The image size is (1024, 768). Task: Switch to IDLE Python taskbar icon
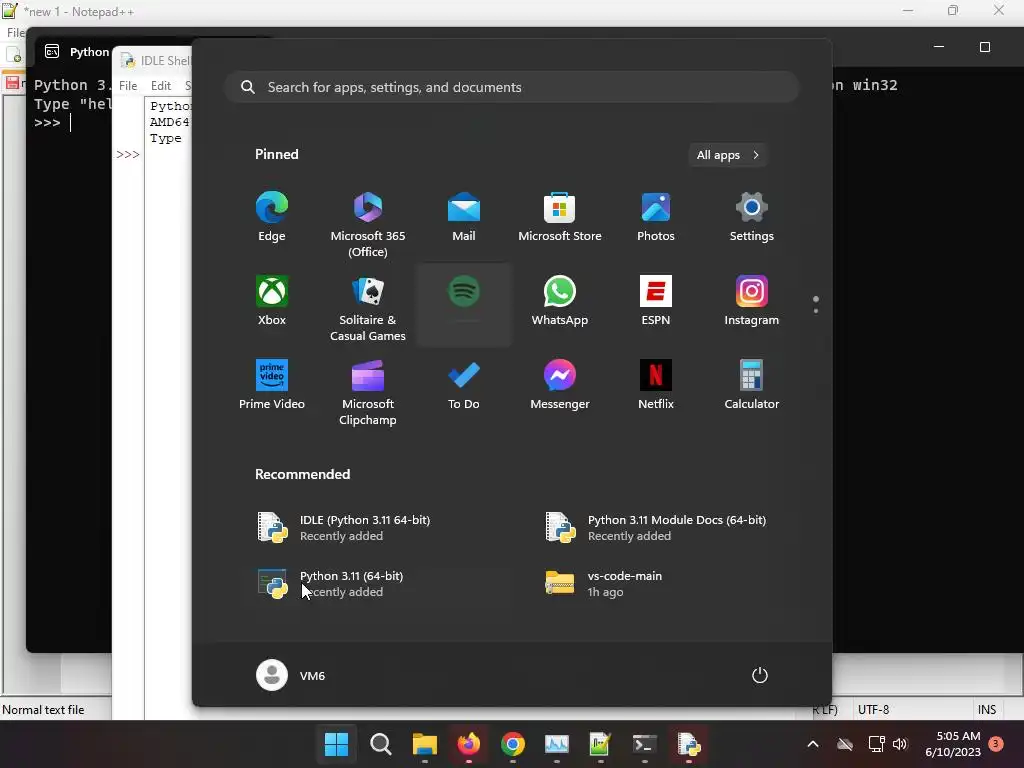pos(688,744)
